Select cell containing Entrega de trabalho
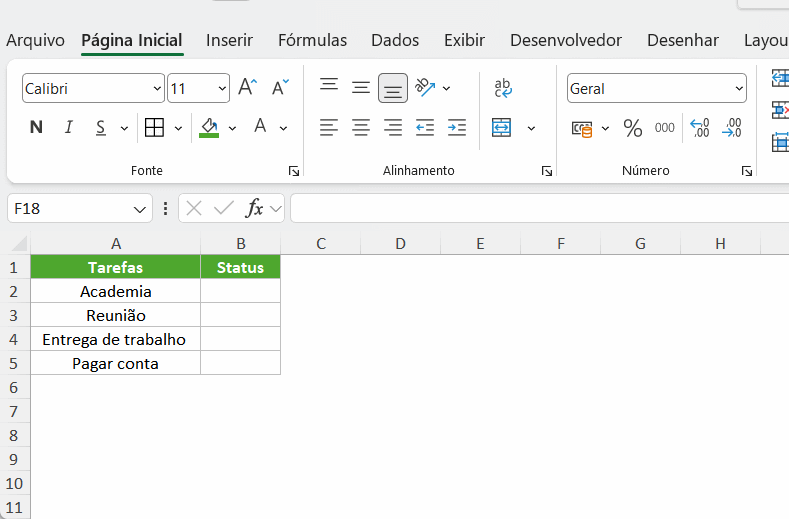 coord(115,340)
